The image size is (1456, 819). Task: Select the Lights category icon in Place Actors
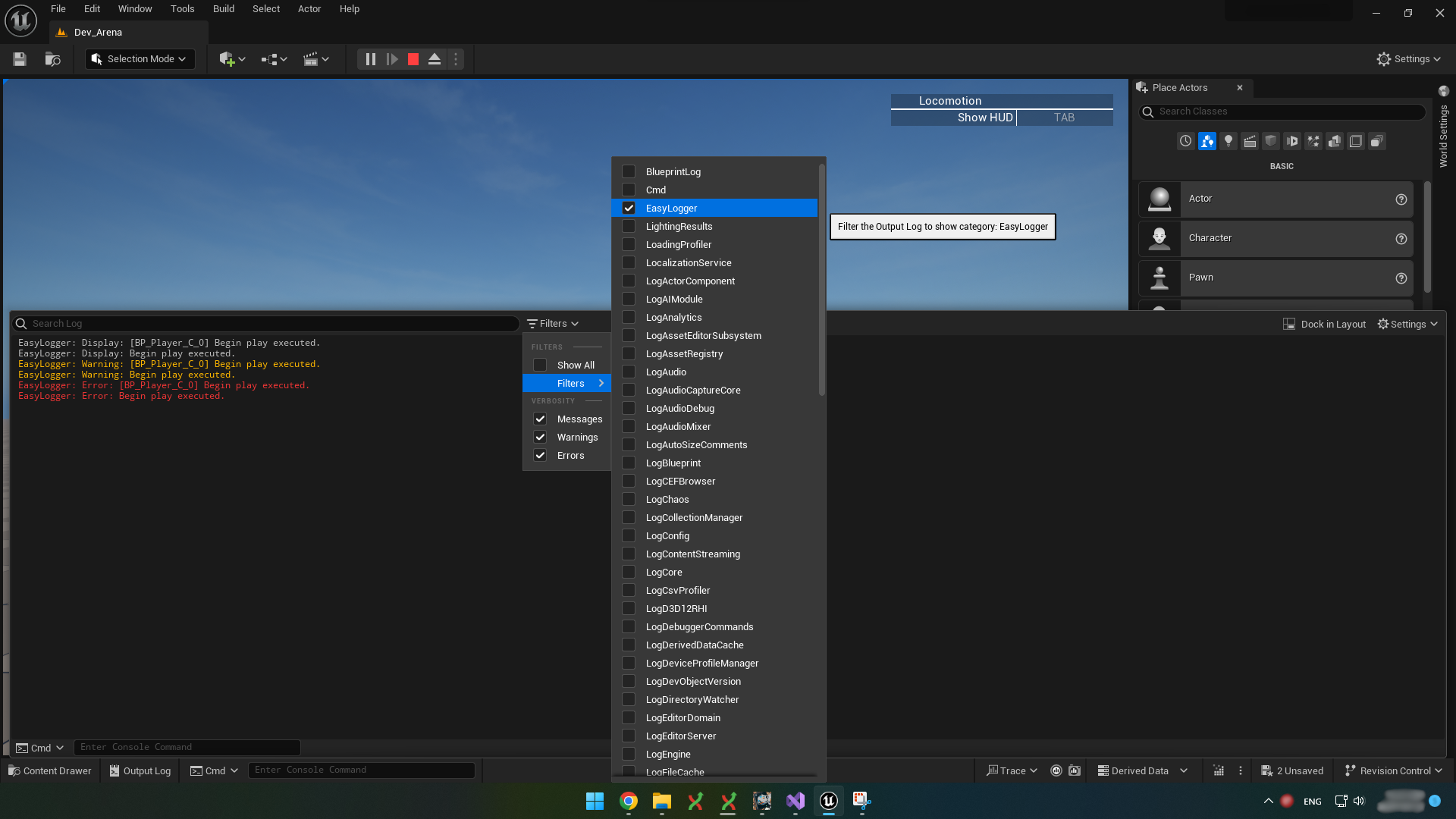pos(1228,141)
